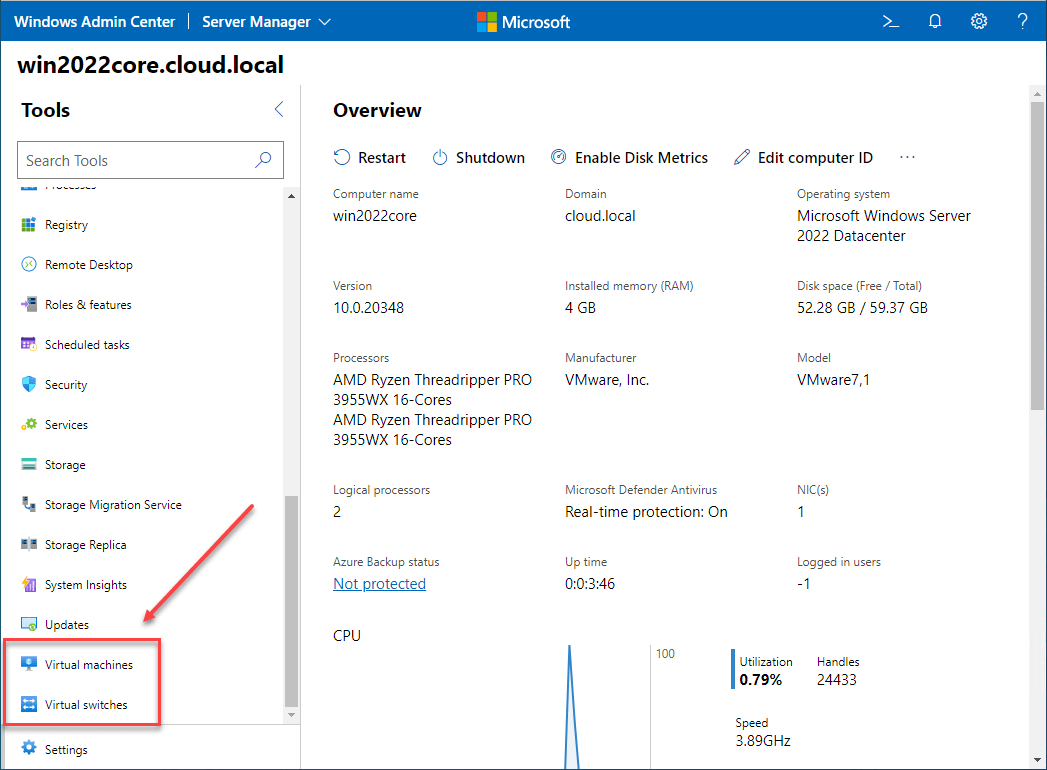
Task: Click Enable Disk Metrics label
Action: tap(641, 158)
